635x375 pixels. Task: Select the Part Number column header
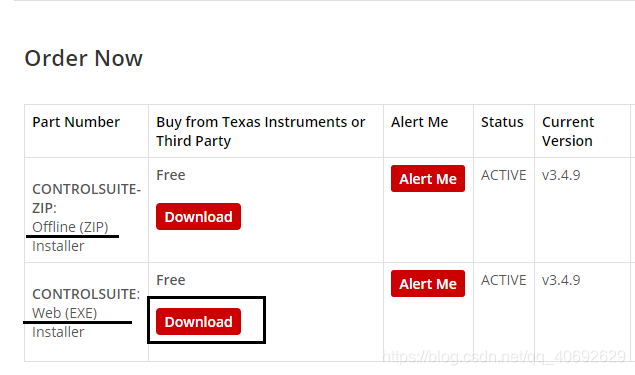click(76, 122)
